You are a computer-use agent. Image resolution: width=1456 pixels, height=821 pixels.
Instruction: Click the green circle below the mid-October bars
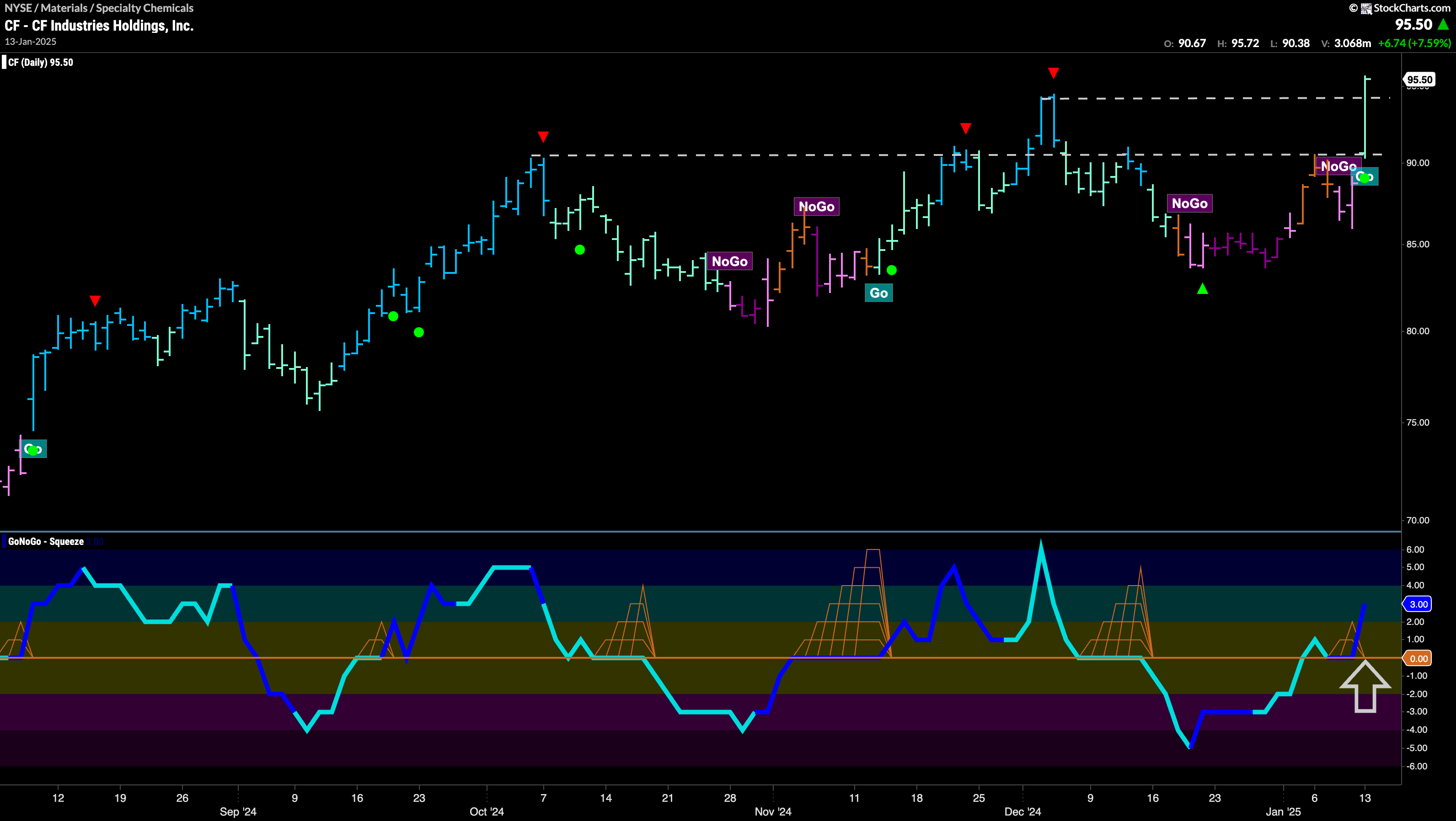pos(580,250)
